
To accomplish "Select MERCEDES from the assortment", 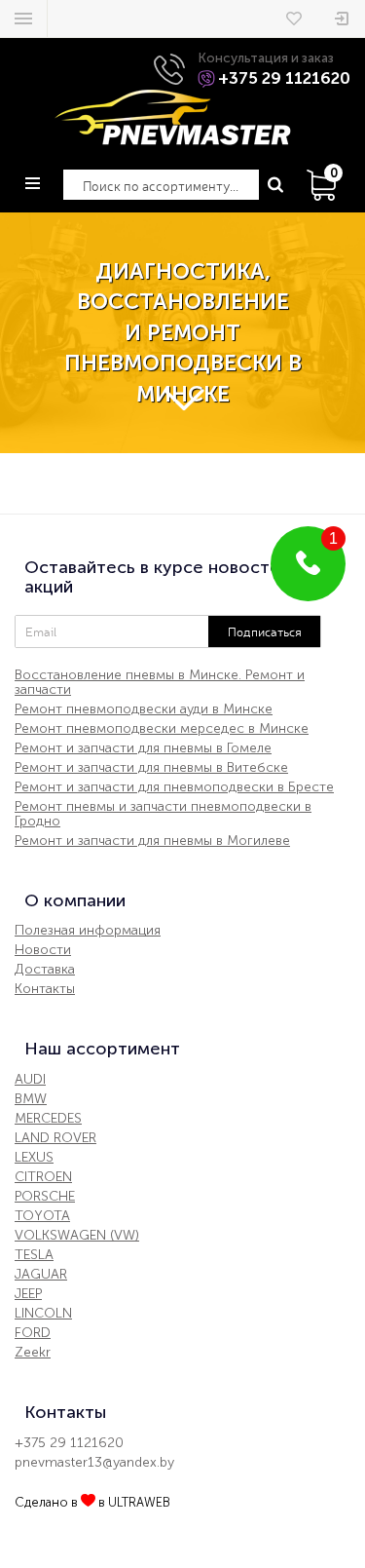I will click(48, 1118).
